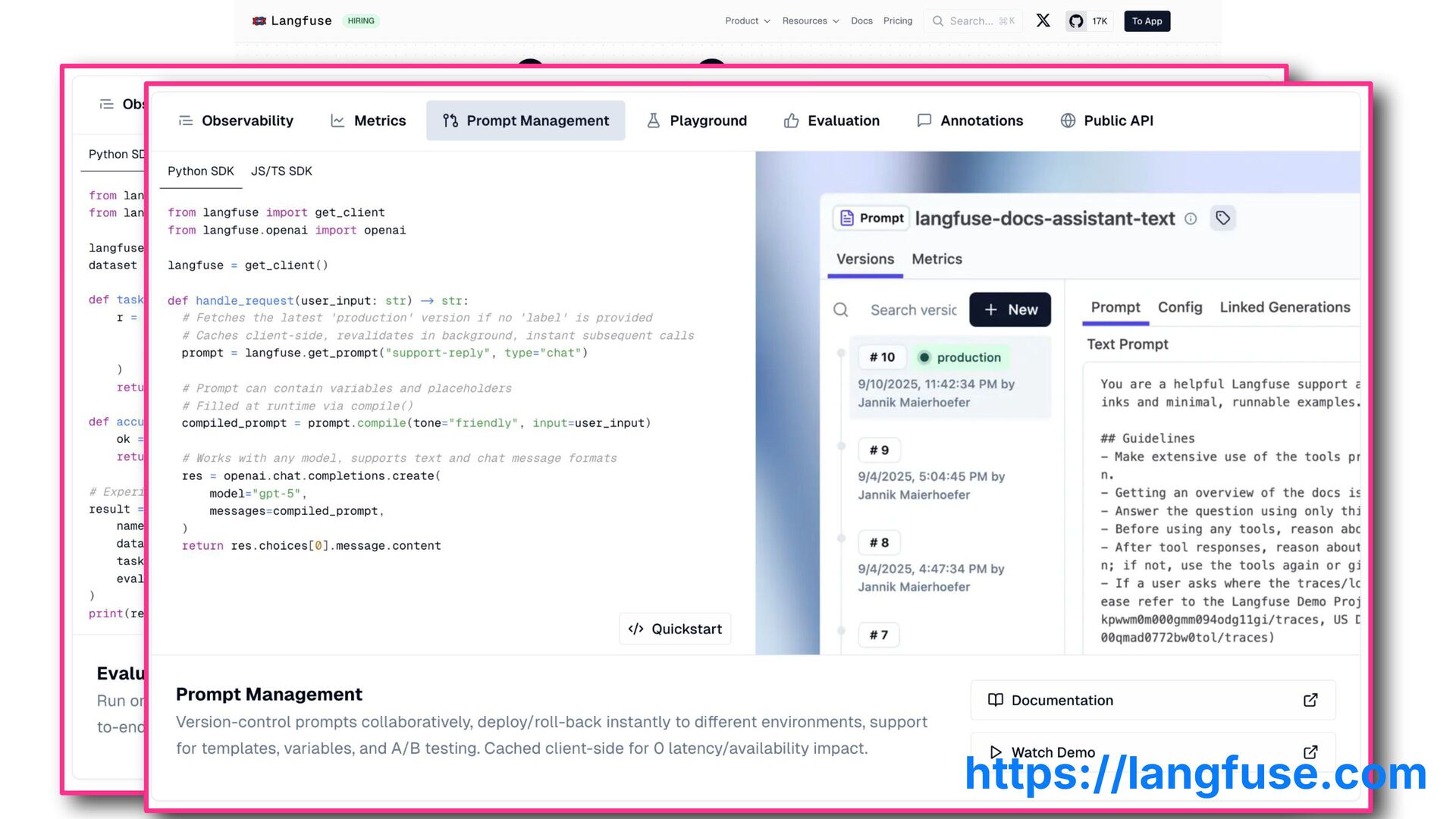Screen dimensions: 1456x819
Task: Expand the Product dropdown menu
Action: 747,21
